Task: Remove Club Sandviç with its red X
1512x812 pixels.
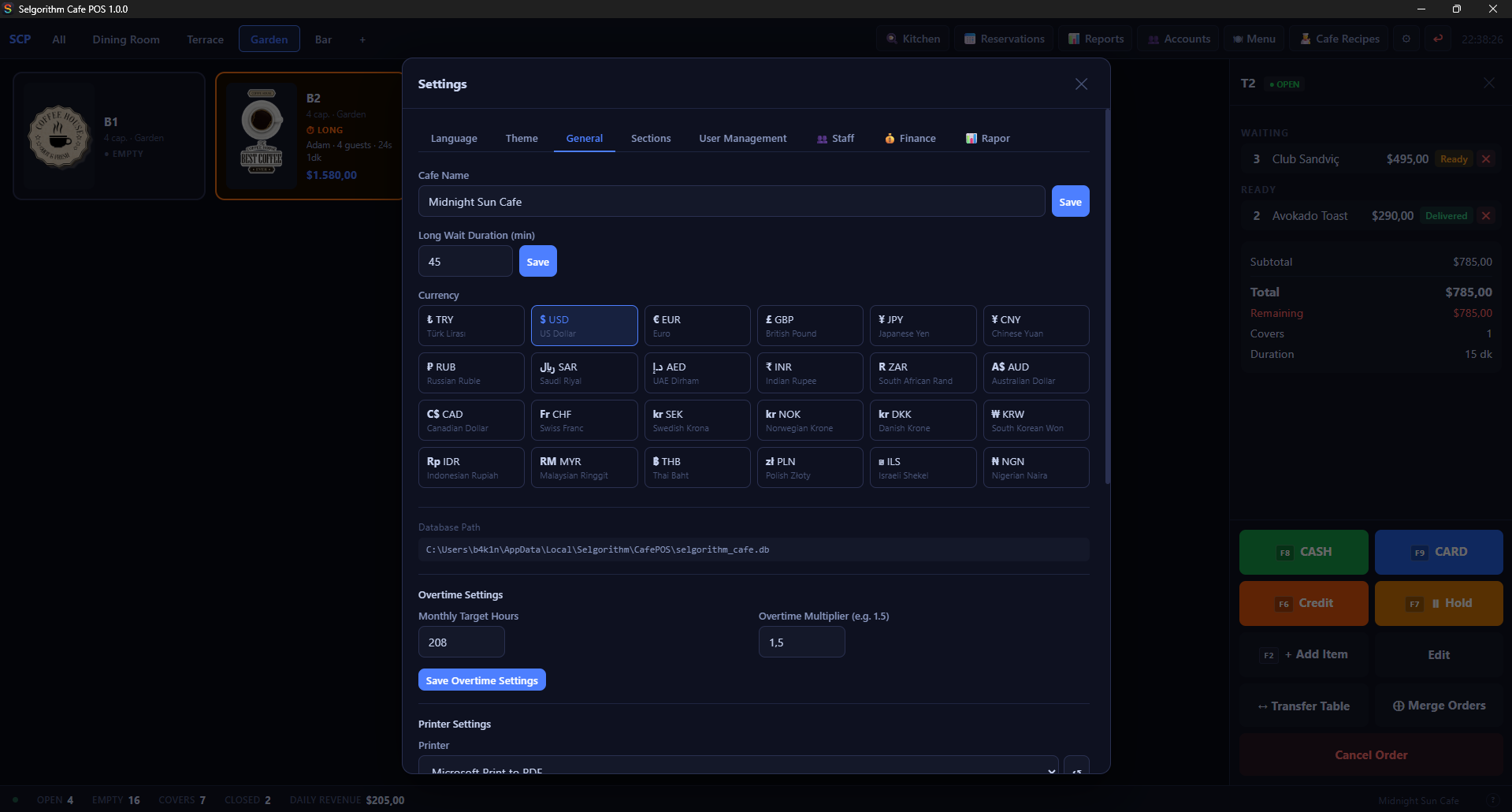Action: click(1486, 159)
